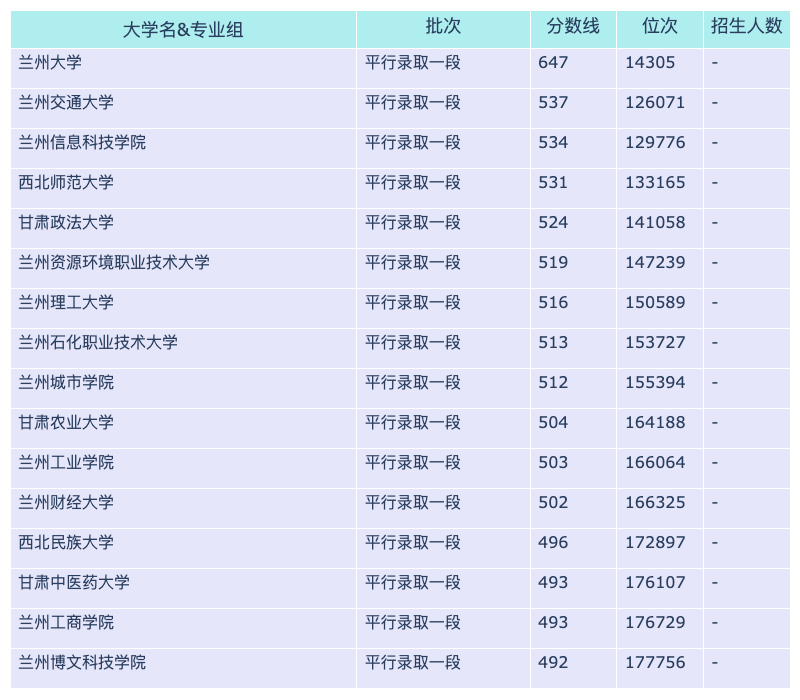Click the score value 534

coord(553,142)
